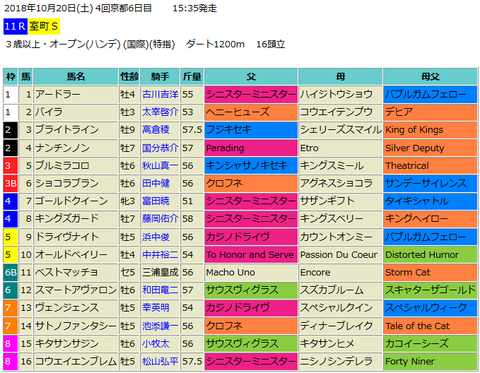Select horse name スマートアヴァロン
The width and height of the screenshot is (480, 373).
click(76, 290)
